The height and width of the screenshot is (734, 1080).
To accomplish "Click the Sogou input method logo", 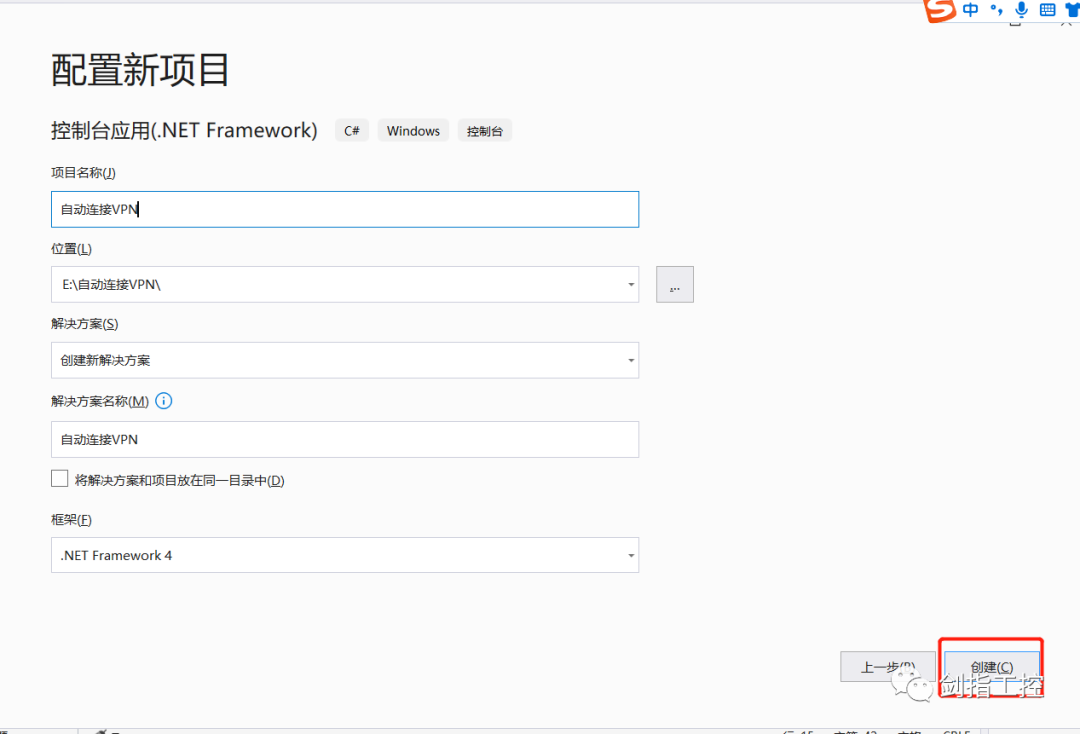I will tap(939, 11).
